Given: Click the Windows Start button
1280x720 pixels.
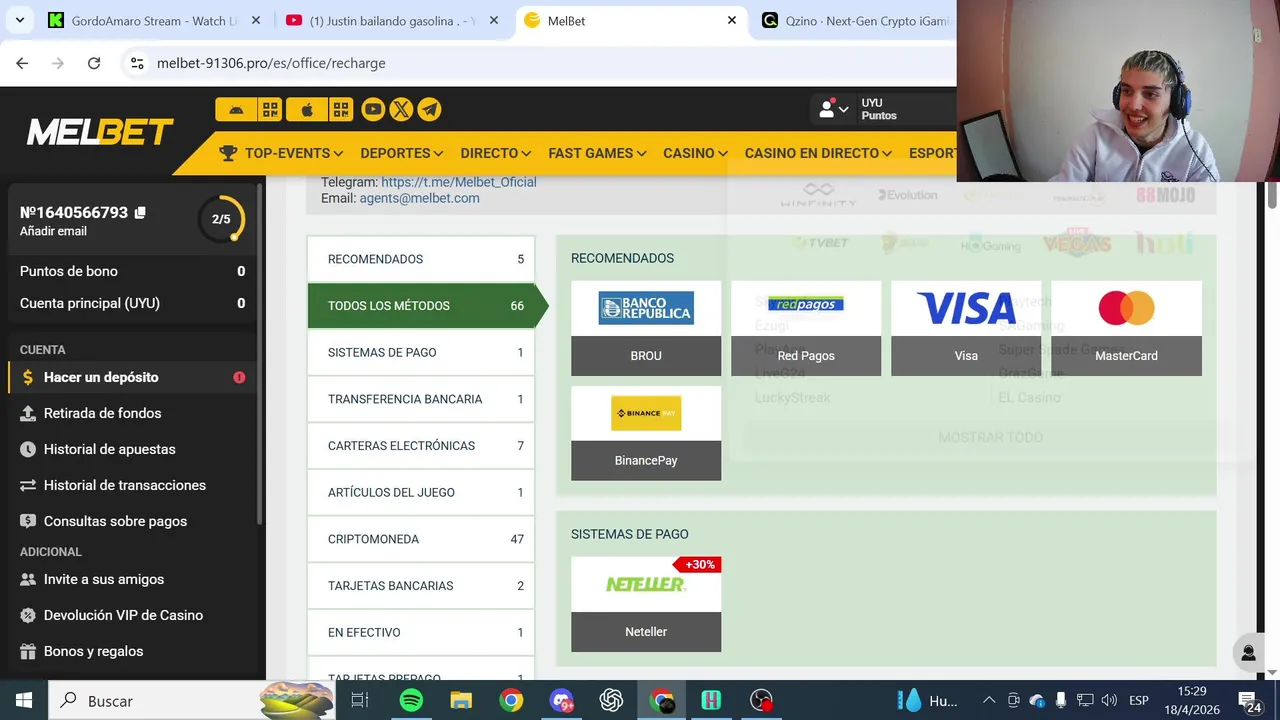Looking at the screenshot, I should point(24,701).
